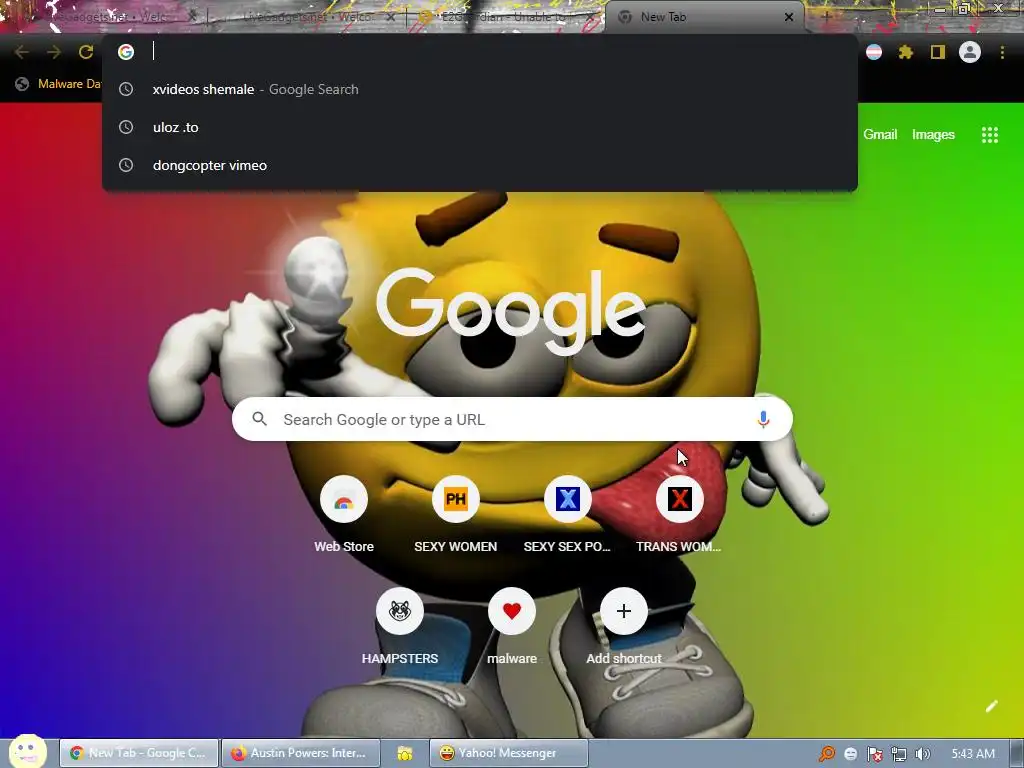Image resolution: width=1024 pixels, height=768 pixels.
Task: Switch to Yahoo! Messenger taskbar button
Action: (509, 753)
